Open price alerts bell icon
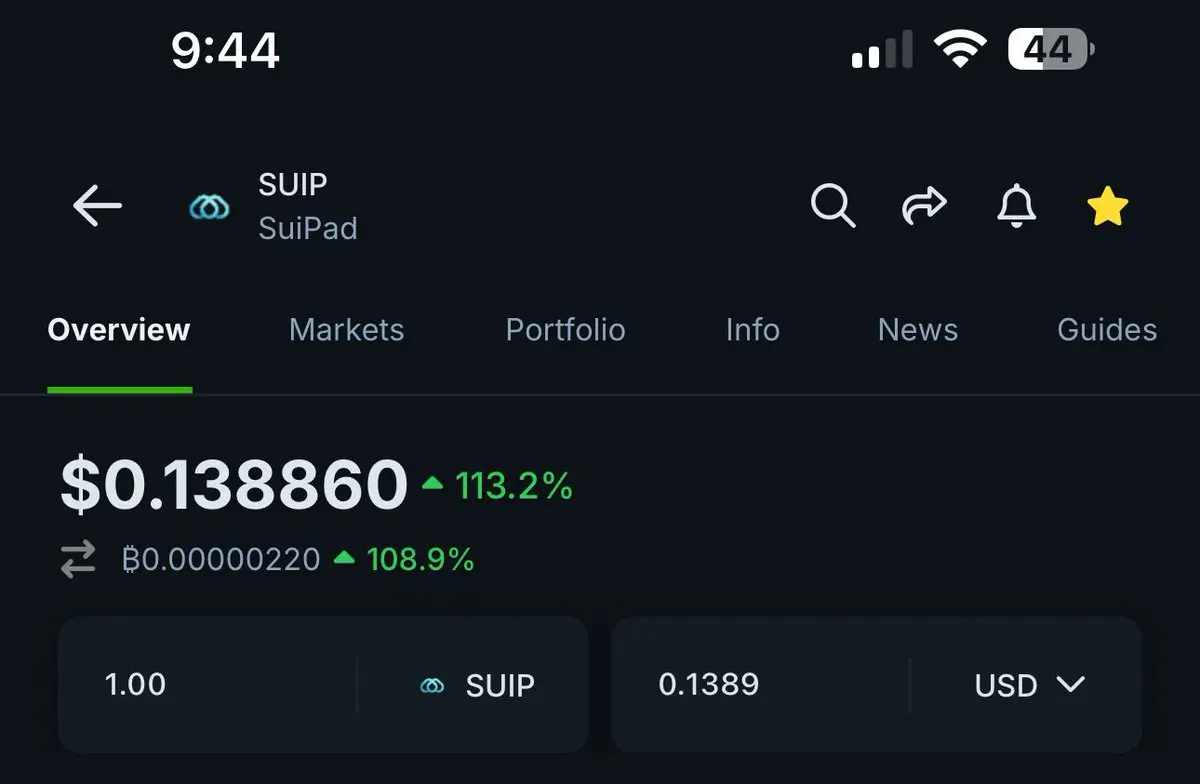The width and height of the screenshot is (1200, 784). point(1017,206)
